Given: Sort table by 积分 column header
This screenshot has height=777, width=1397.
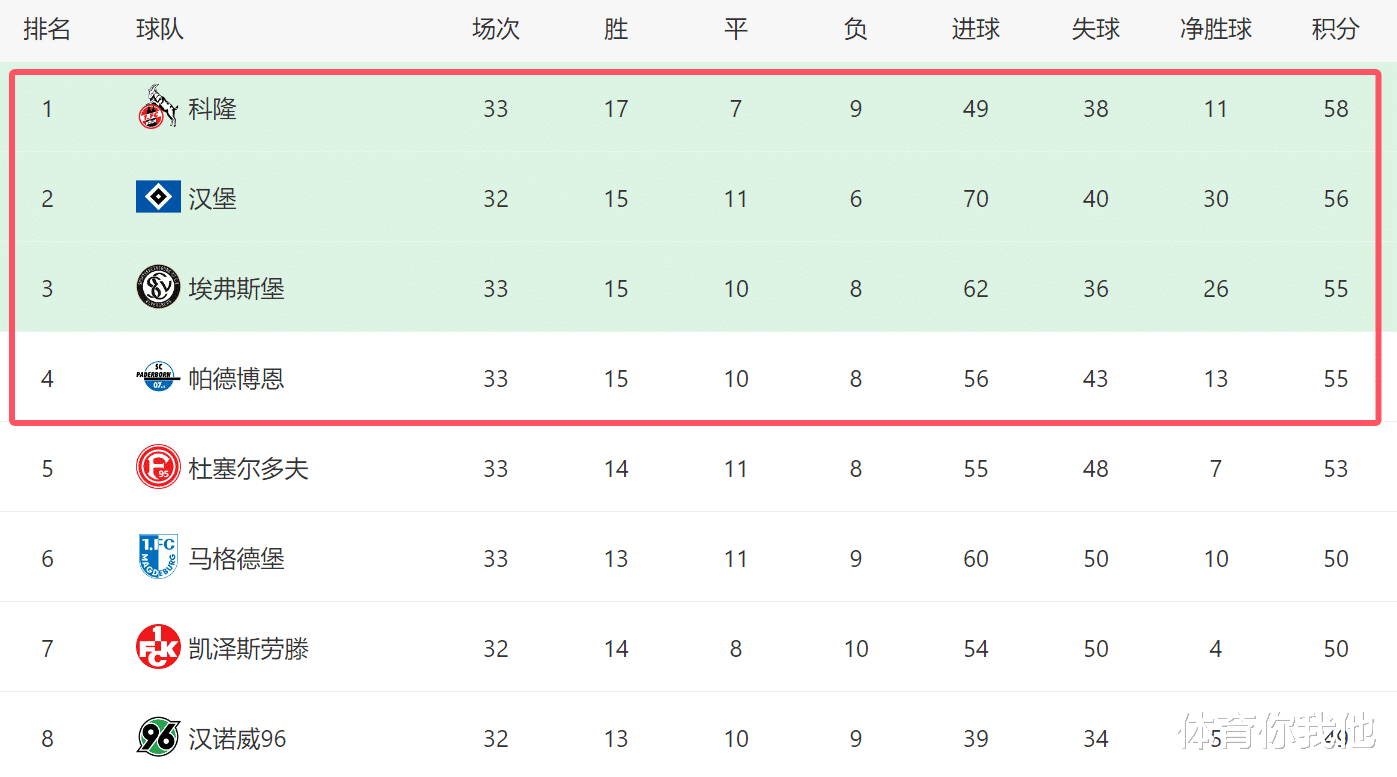Looking at the screenshot, I should 1335,30.
